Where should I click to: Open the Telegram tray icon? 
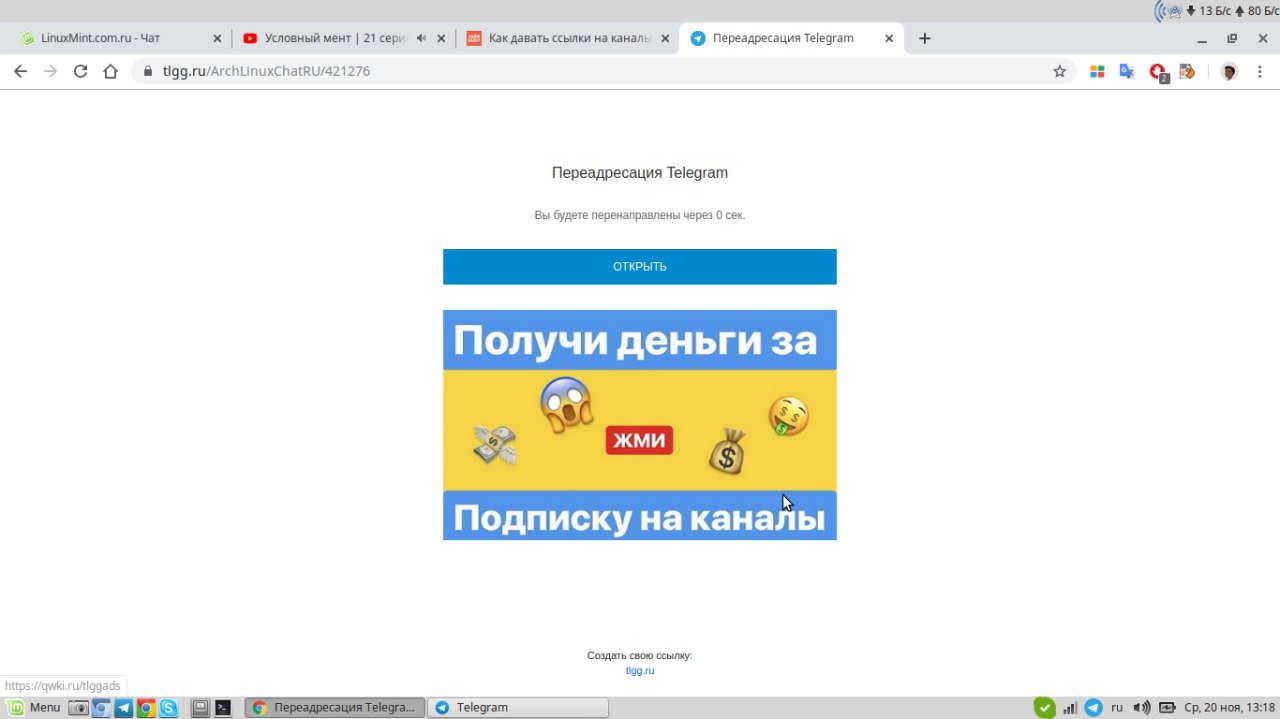click(1093, 707)
